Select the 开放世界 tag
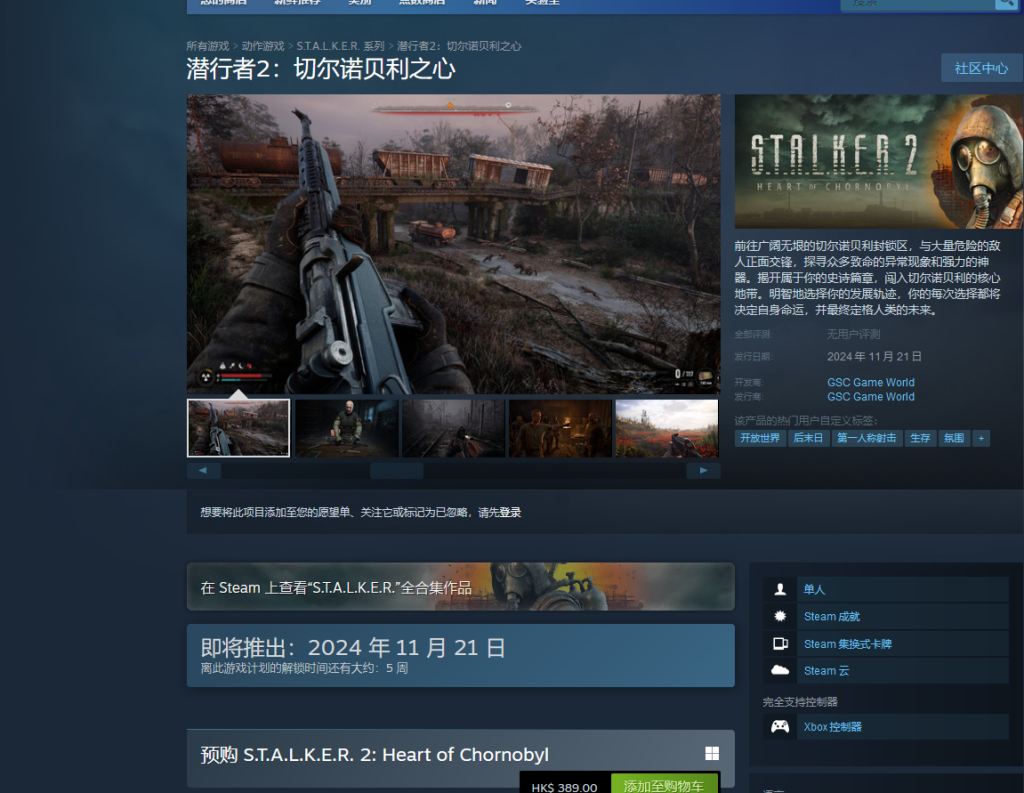1024x793 pixels. pyautogui.click(x=760, y=438)
